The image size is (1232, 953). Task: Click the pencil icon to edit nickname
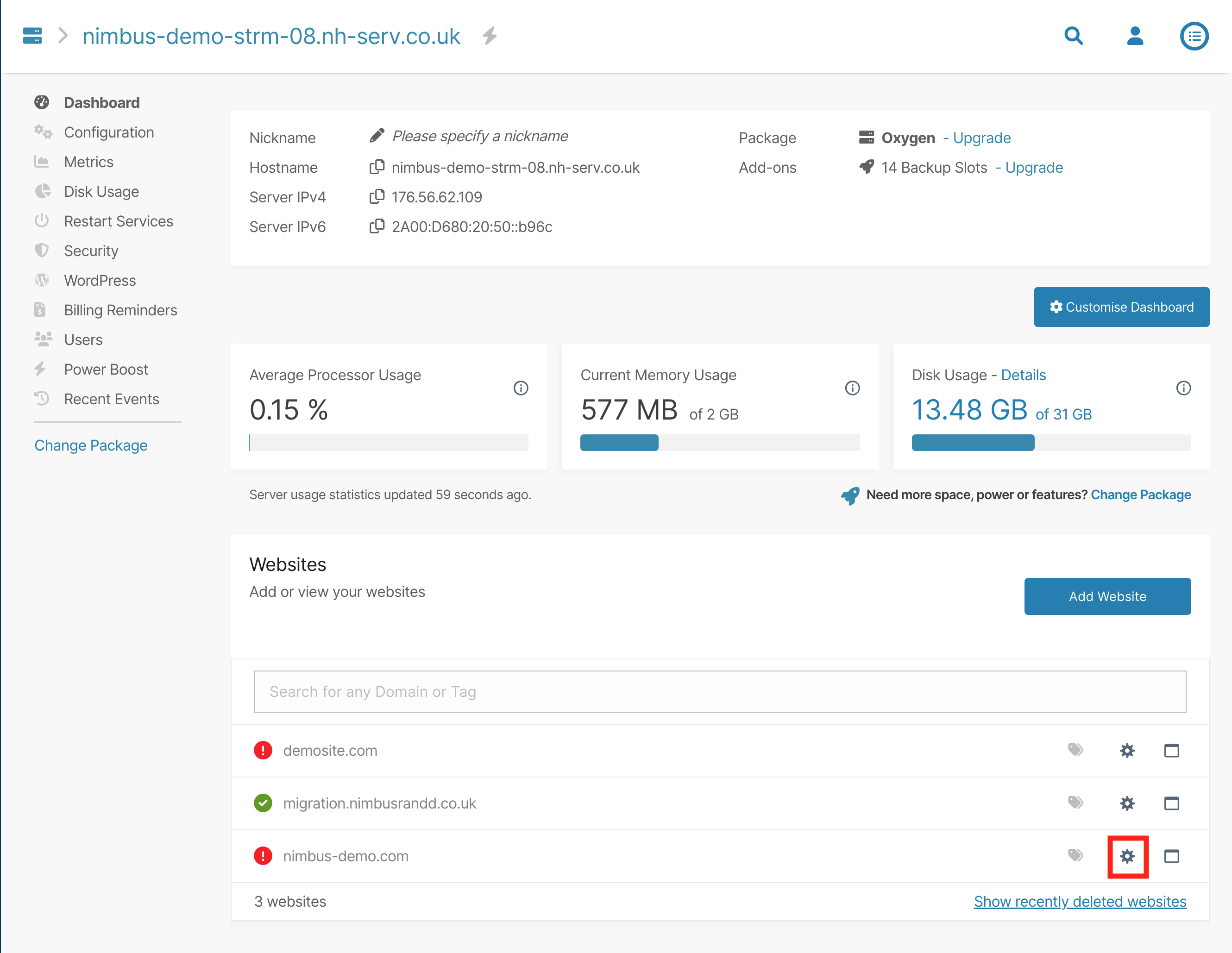[377, 136]
